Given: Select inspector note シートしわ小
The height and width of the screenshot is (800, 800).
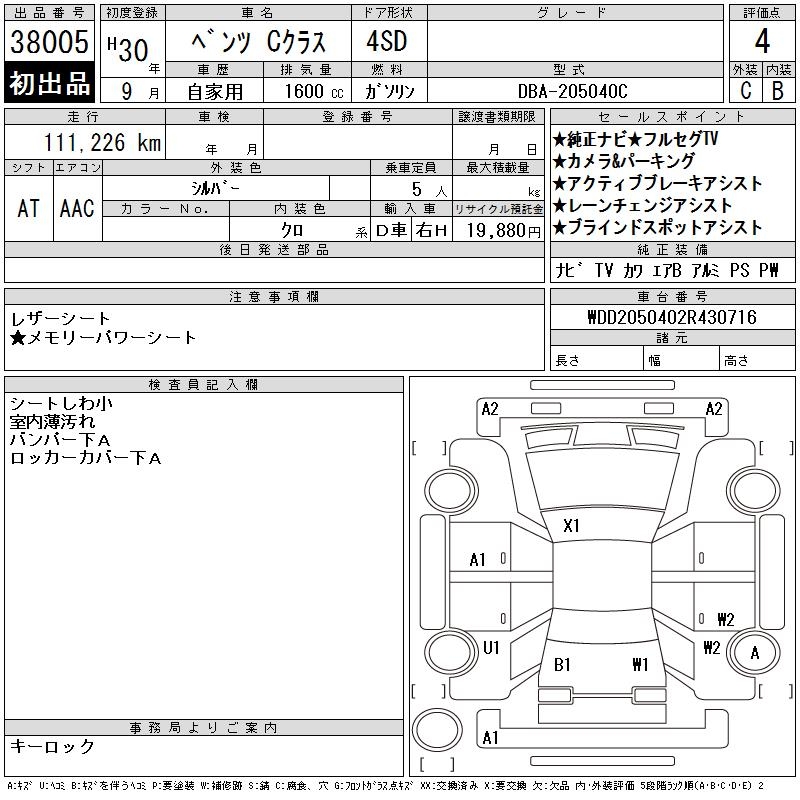Looking at the screenshot, I should (x=61, y=404).
